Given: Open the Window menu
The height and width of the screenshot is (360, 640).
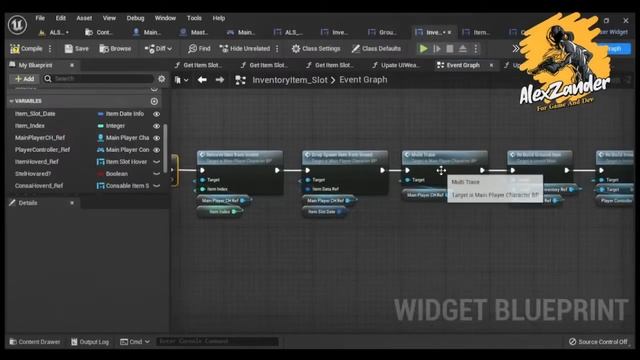Looking at the screenshot, I should tap(165, 18).
